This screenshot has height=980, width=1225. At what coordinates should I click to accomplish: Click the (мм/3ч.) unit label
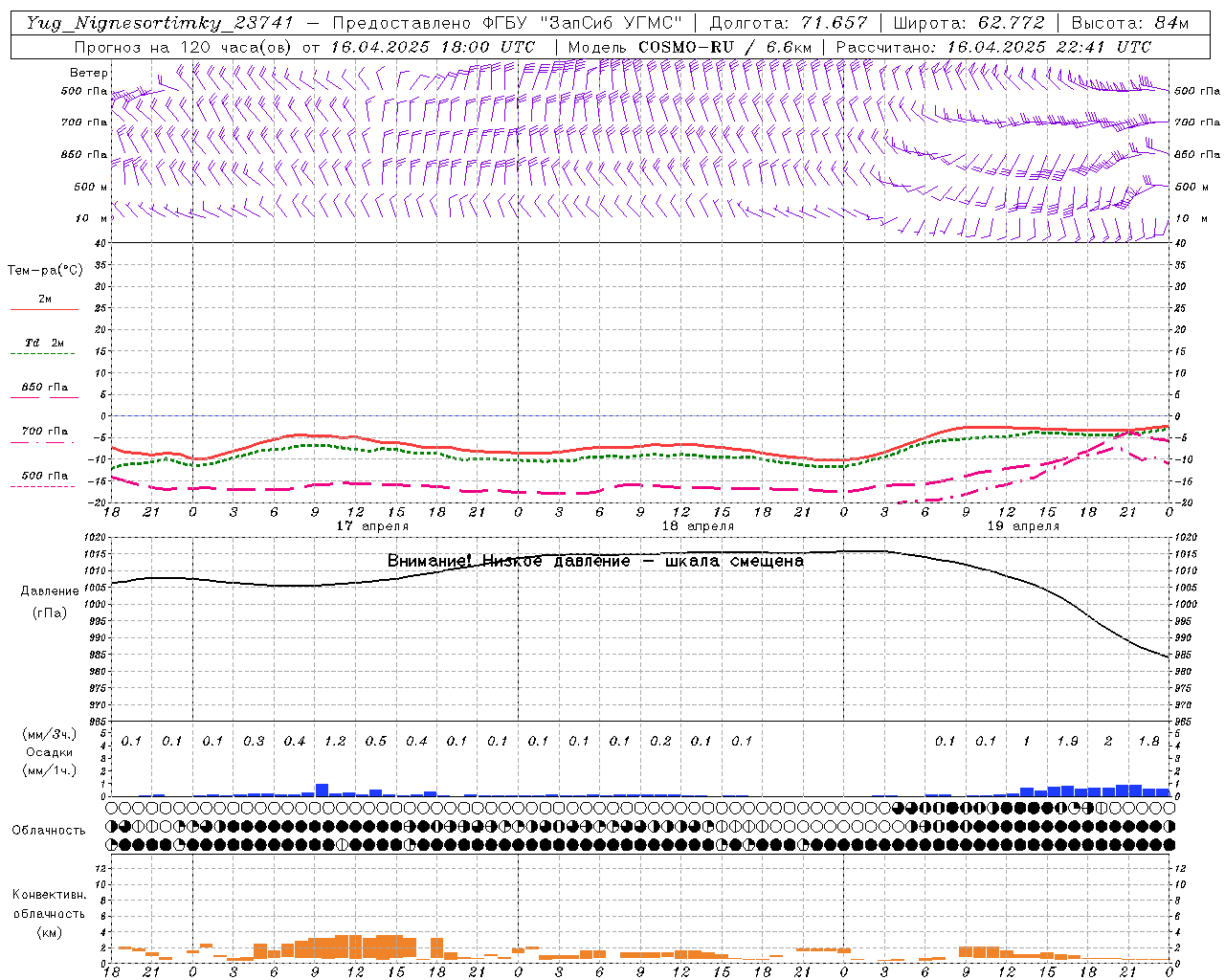(x=49, y=735)
